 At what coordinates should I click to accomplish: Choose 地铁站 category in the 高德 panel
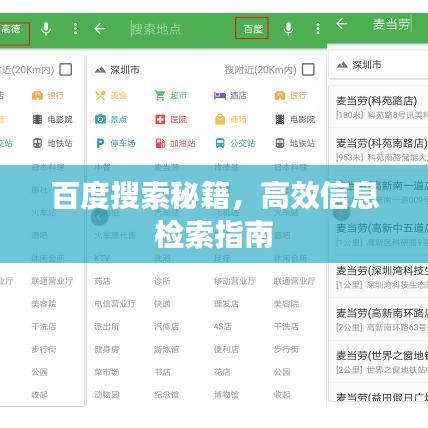tap(52, 143)
